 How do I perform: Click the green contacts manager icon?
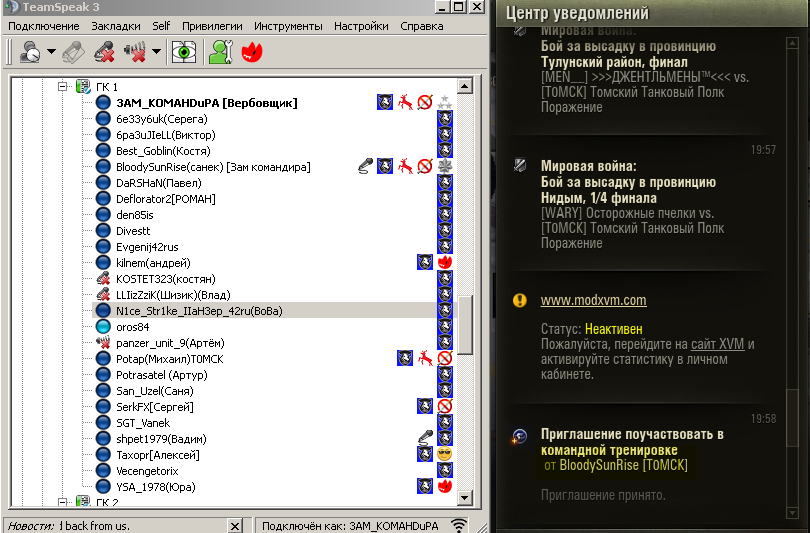pos(221,52)
